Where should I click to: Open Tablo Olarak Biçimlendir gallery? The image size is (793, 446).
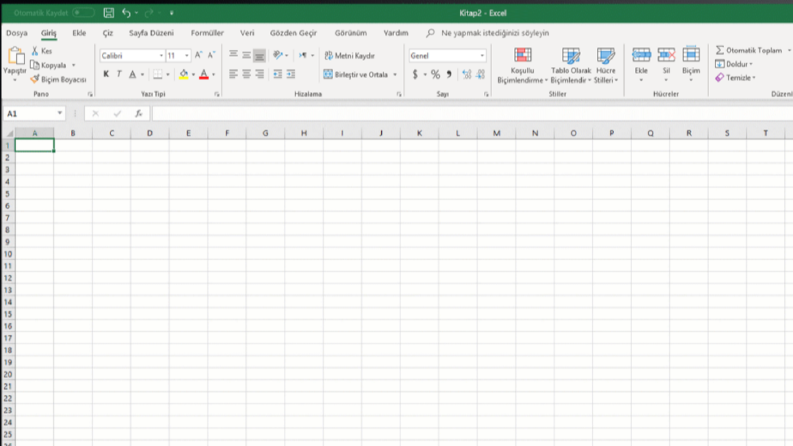point(570,66)
